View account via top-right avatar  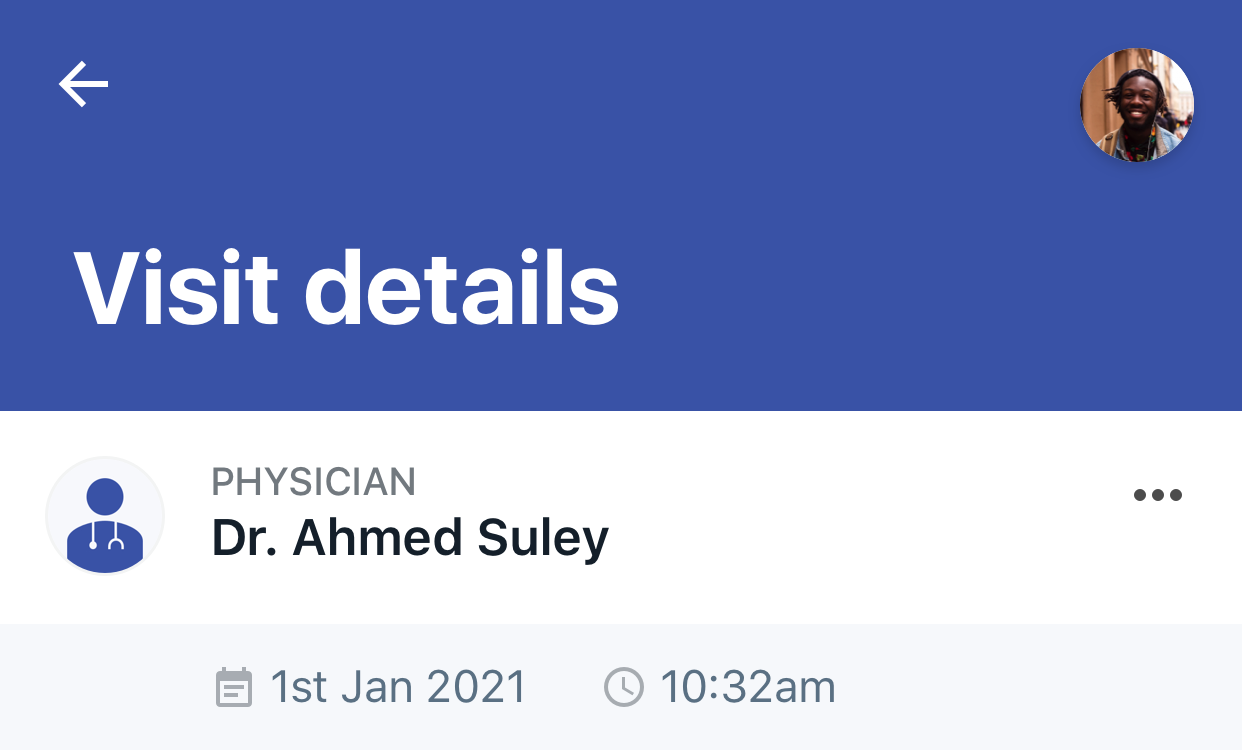(x=1137, y=105)
